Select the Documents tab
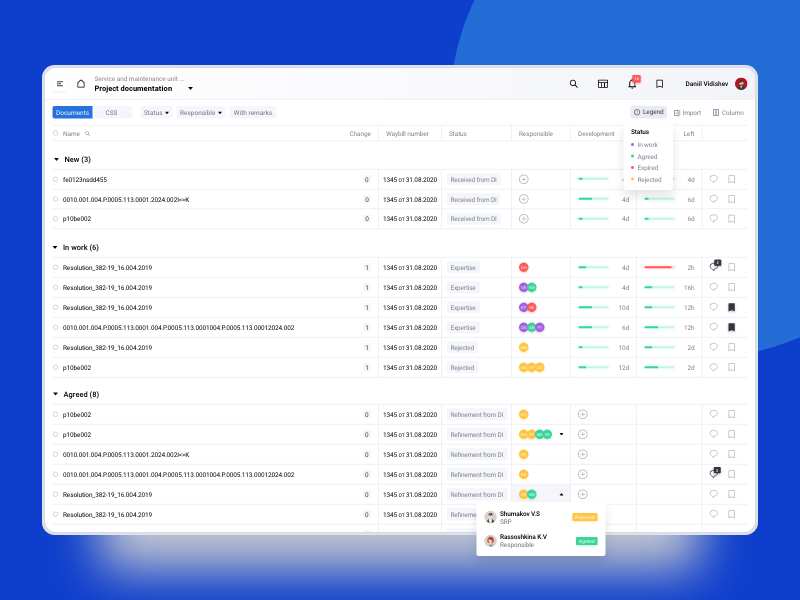The height and width of the screenshot is (600, 800). [72, 113]
